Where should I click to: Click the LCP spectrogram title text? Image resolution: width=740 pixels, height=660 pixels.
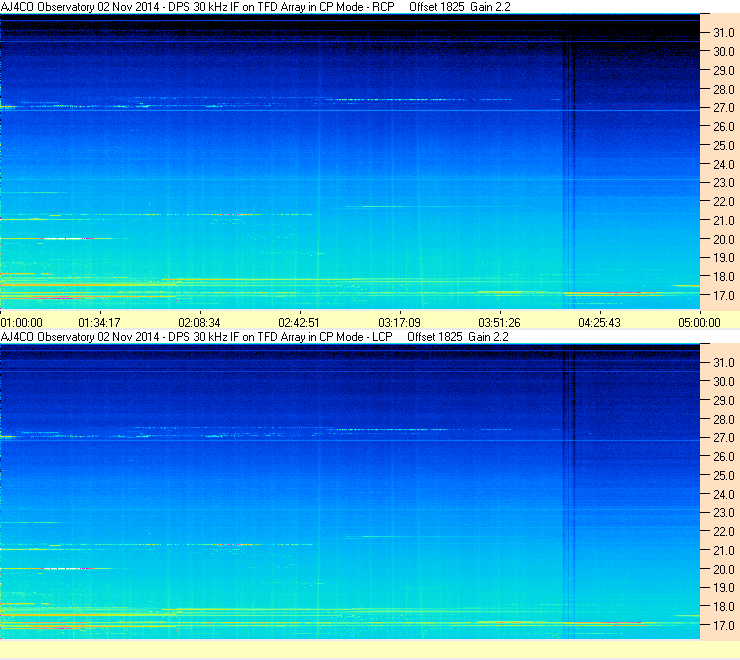tap(196, 337)
